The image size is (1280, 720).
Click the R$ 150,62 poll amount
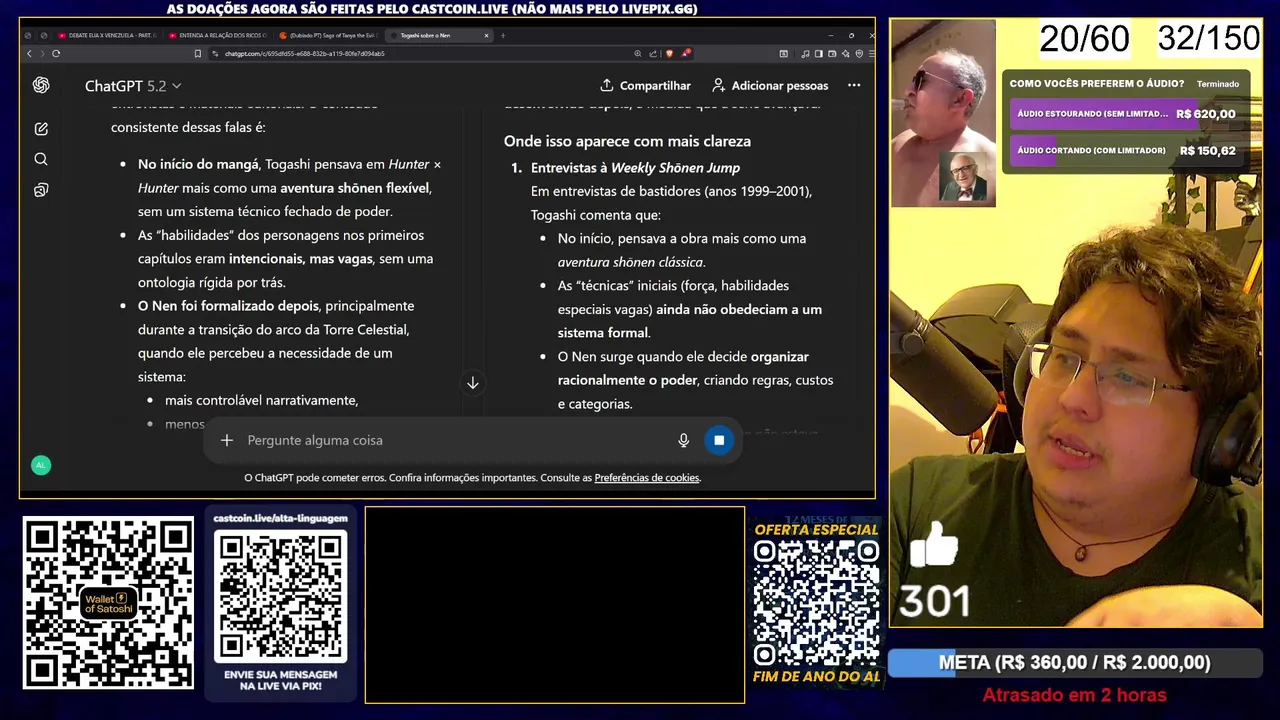1207,151
